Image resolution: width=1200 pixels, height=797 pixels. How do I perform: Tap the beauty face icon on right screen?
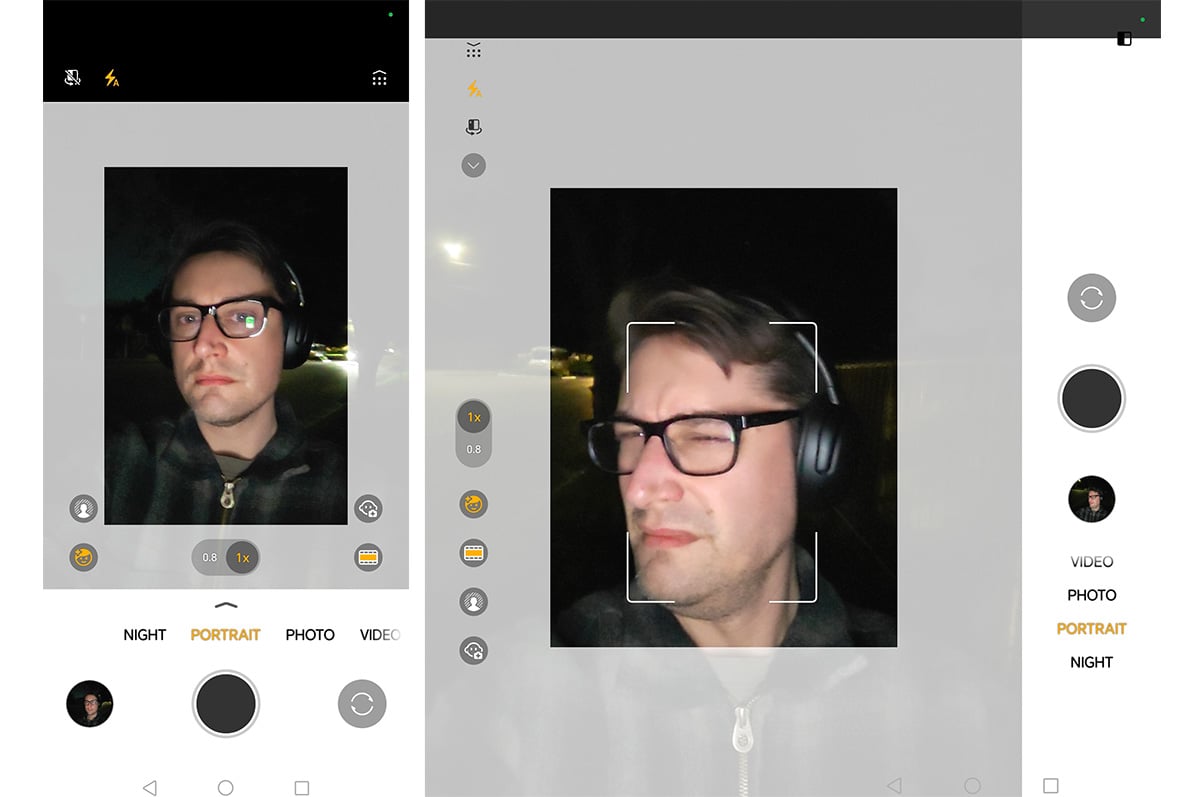473,504
